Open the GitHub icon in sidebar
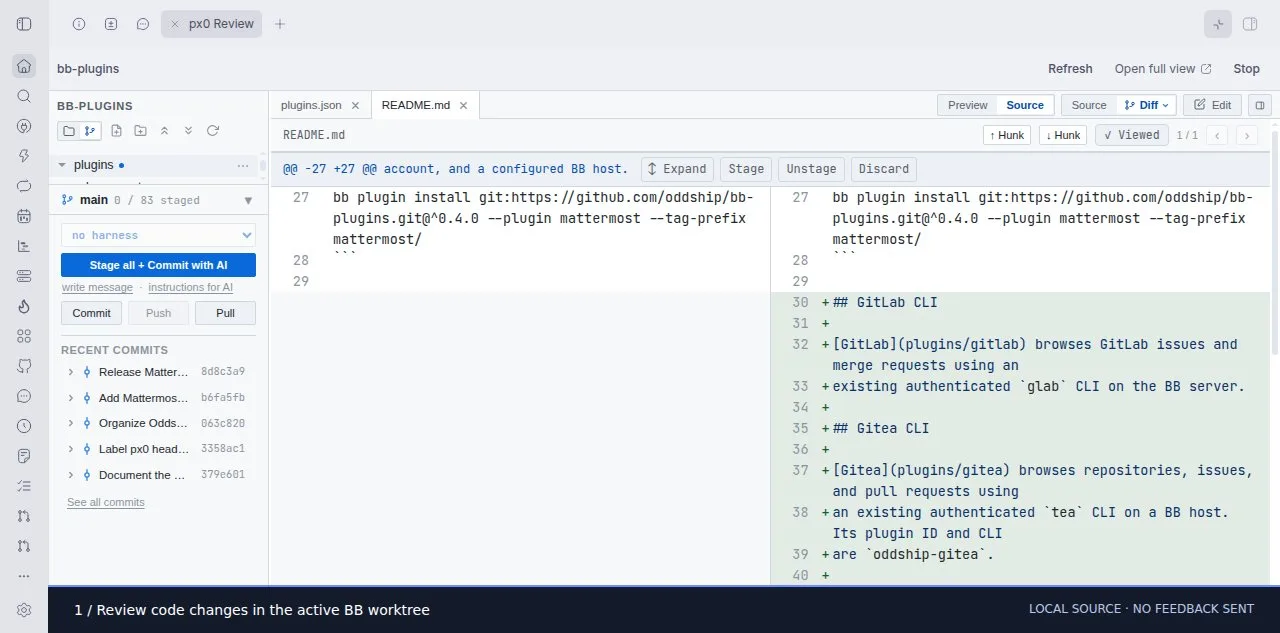This screenshot has width=1280, height=633. pyautogui.click(x=24, y=366)
